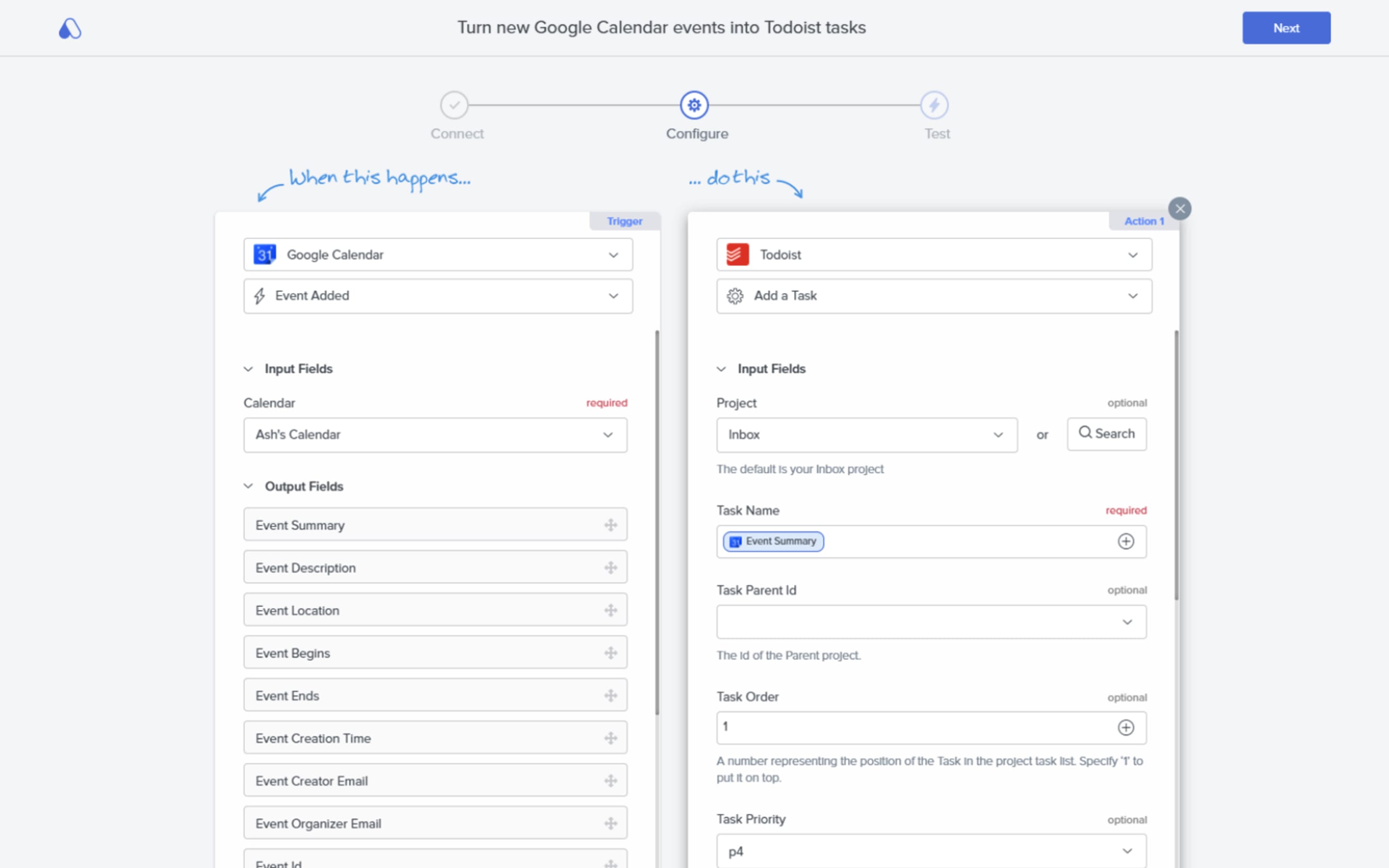Click the plus icon in Task Order field

(1125, 727)
